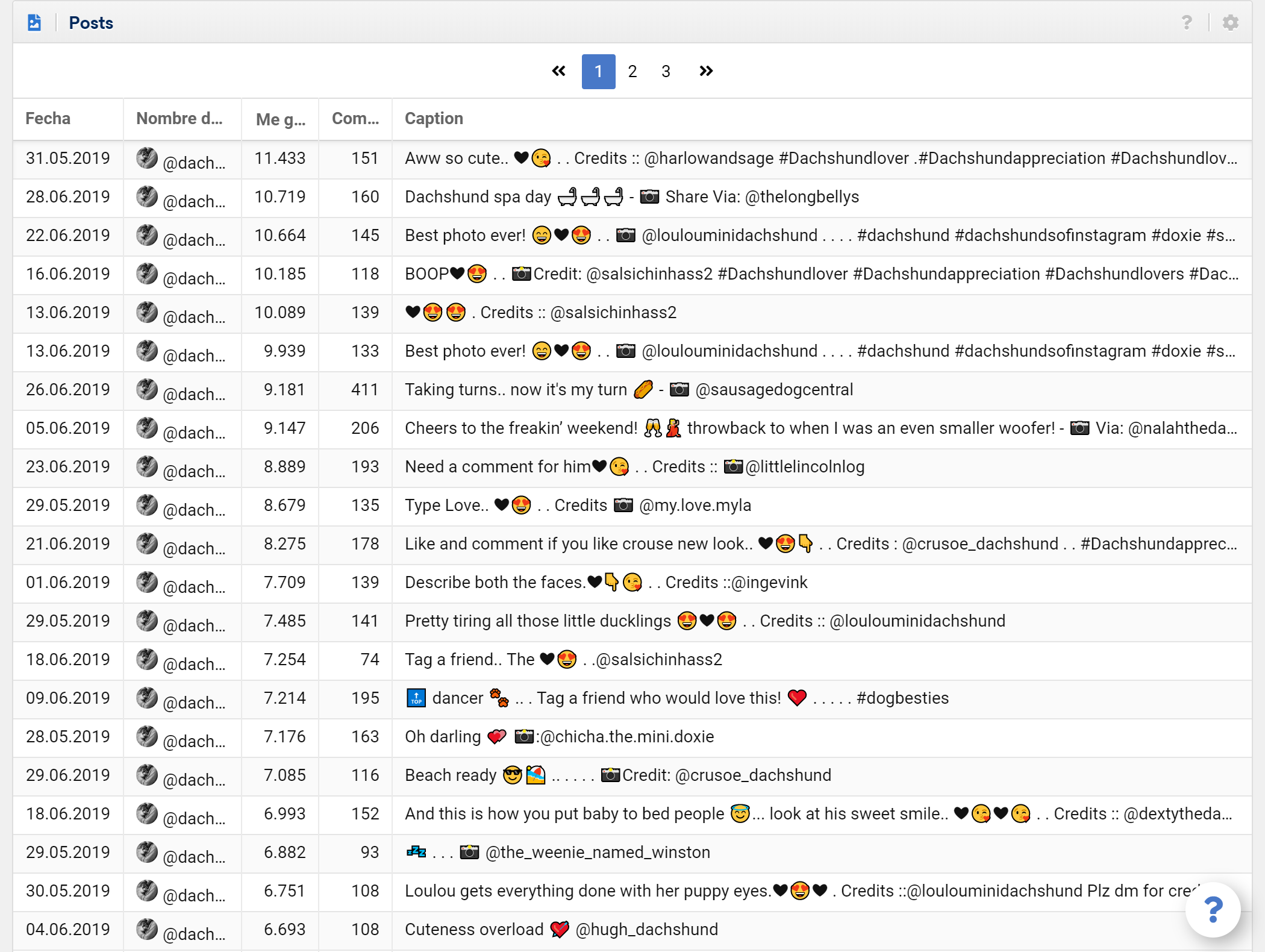Go to page 2

(x=632, y=71)
